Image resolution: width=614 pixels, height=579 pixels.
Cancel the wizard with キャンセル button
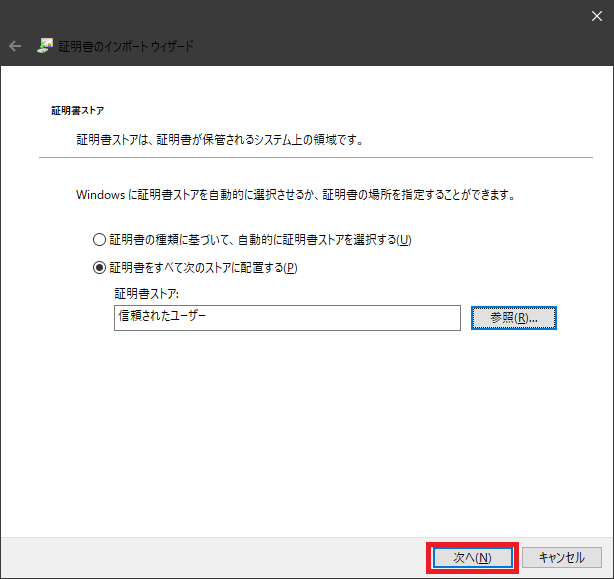[562, 557]
